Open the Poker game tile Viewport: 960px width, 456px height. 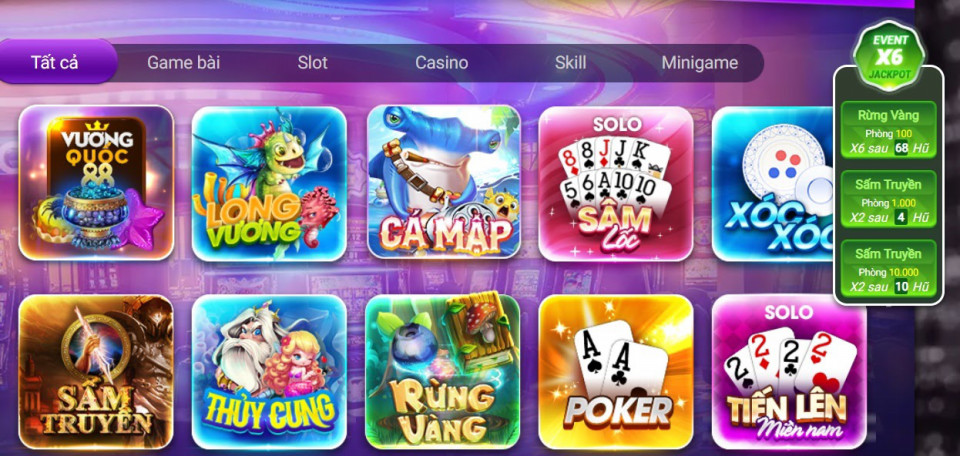tap(616, 372)
